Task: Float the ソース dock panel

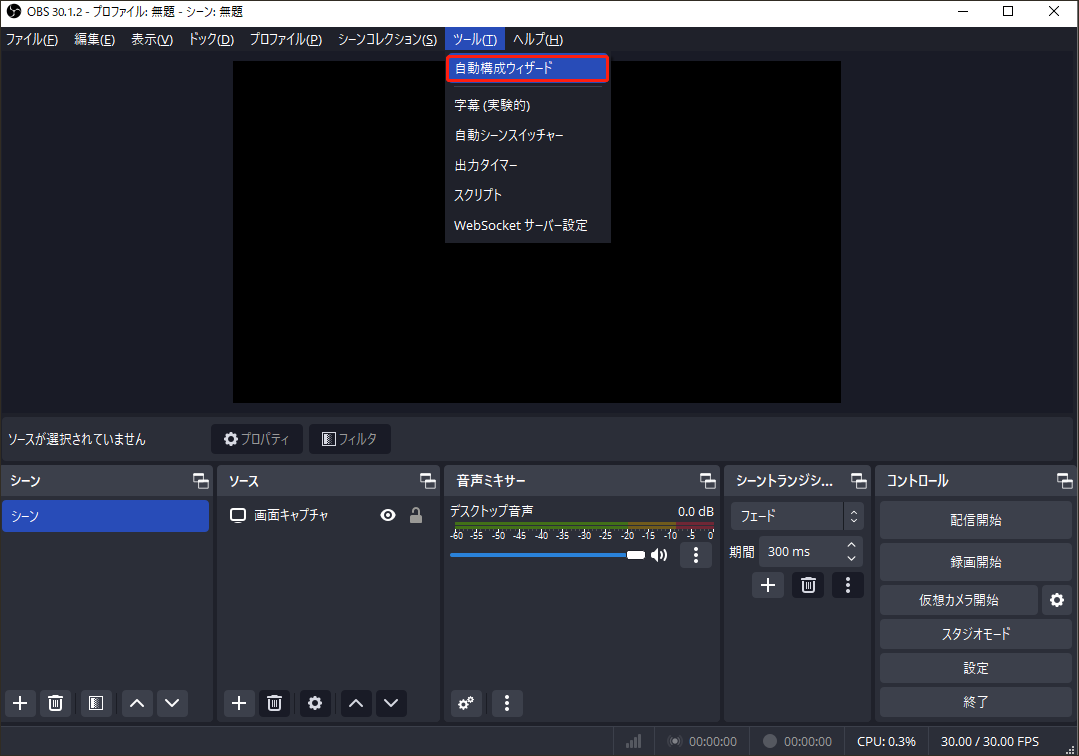Action: 427,481
